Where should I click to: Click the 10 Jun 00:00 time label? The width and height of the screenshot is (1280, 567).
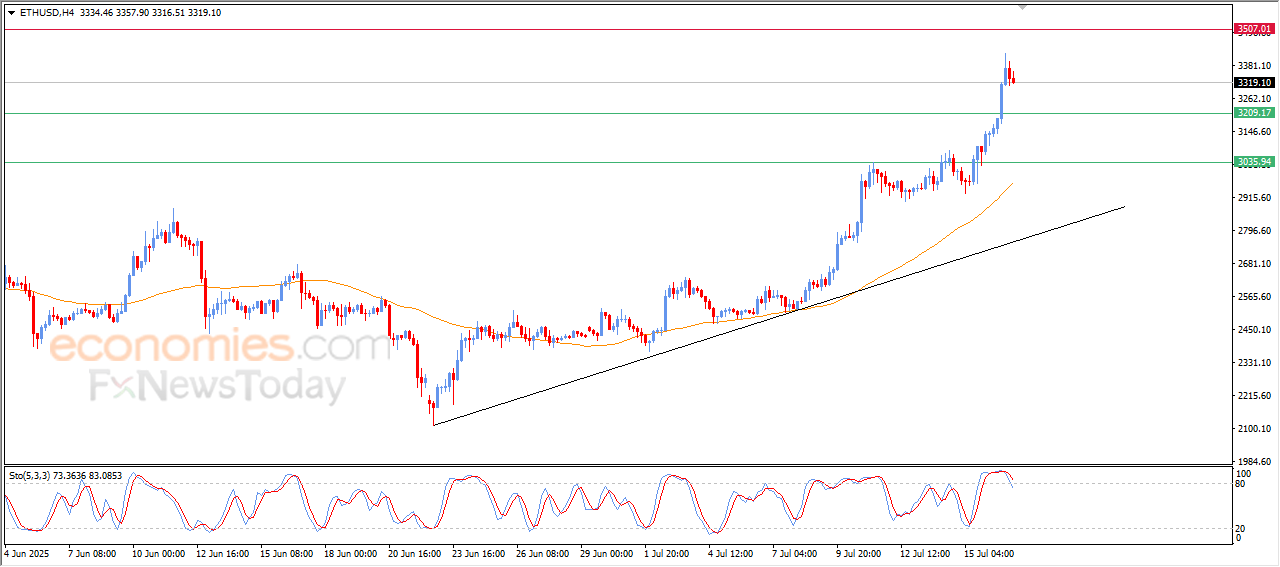point(157,552)
